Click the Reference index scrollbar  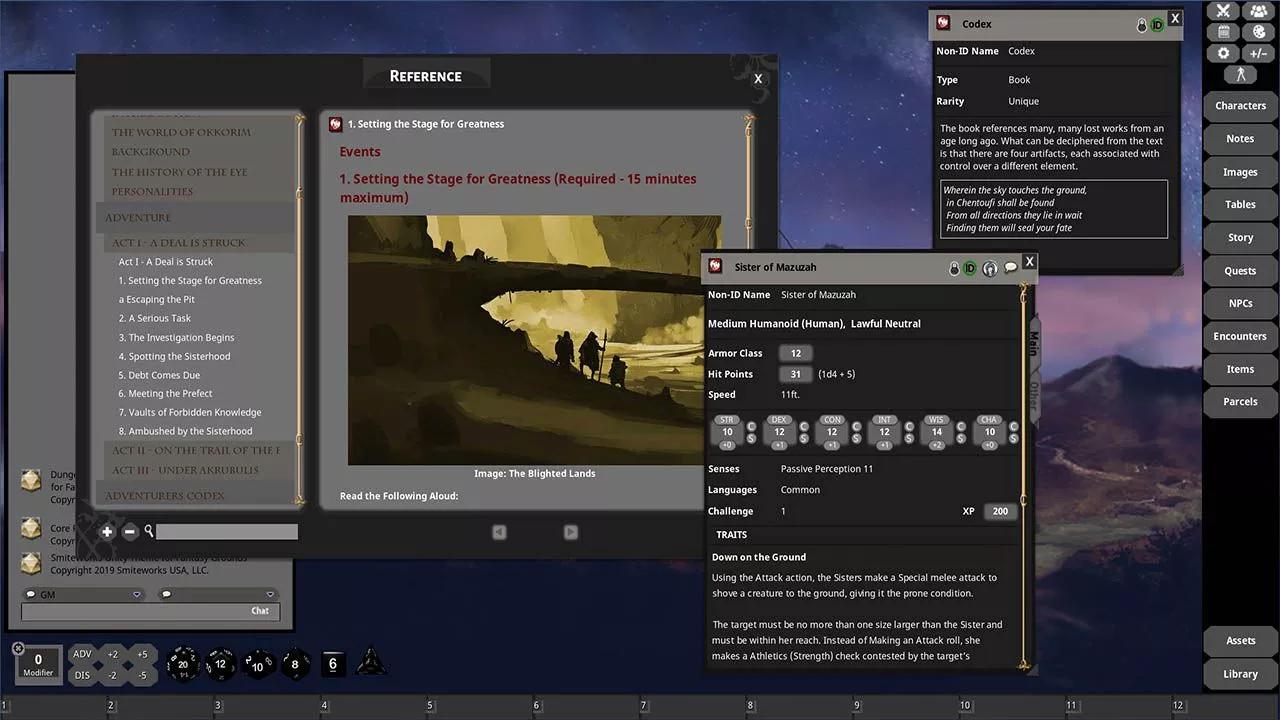(x=298, y=310)
